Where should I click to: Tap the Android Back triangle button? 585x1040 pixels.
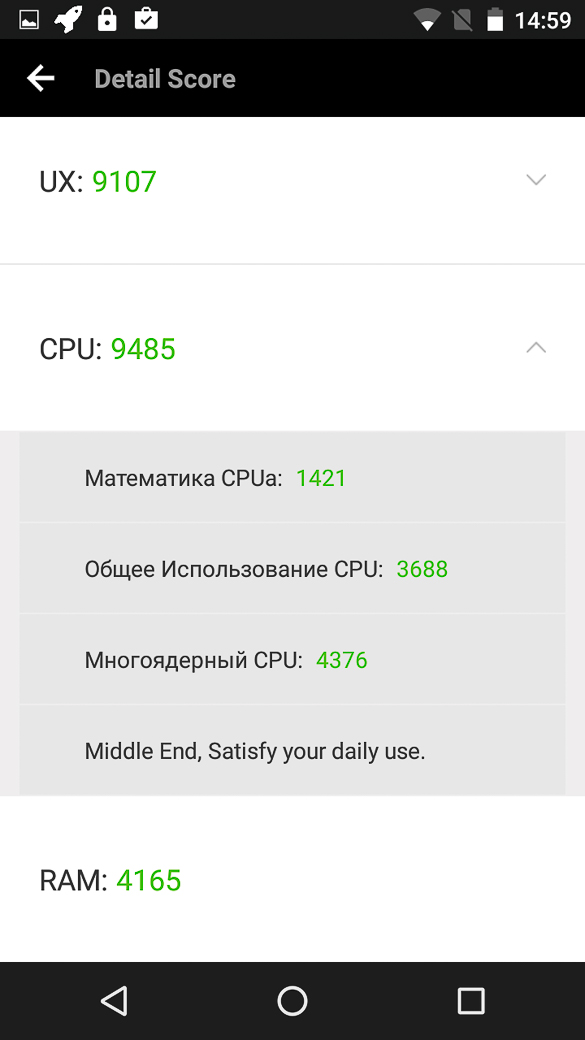[x=115, y=1001]
